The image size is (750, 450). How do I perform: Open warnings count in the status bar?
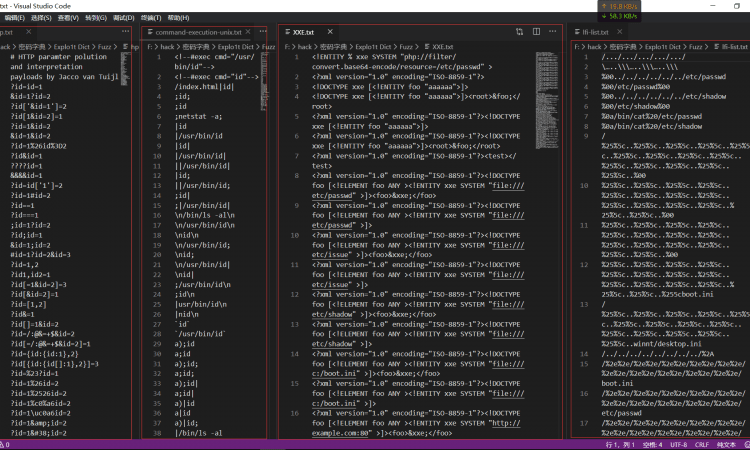(x=5, y=445)
